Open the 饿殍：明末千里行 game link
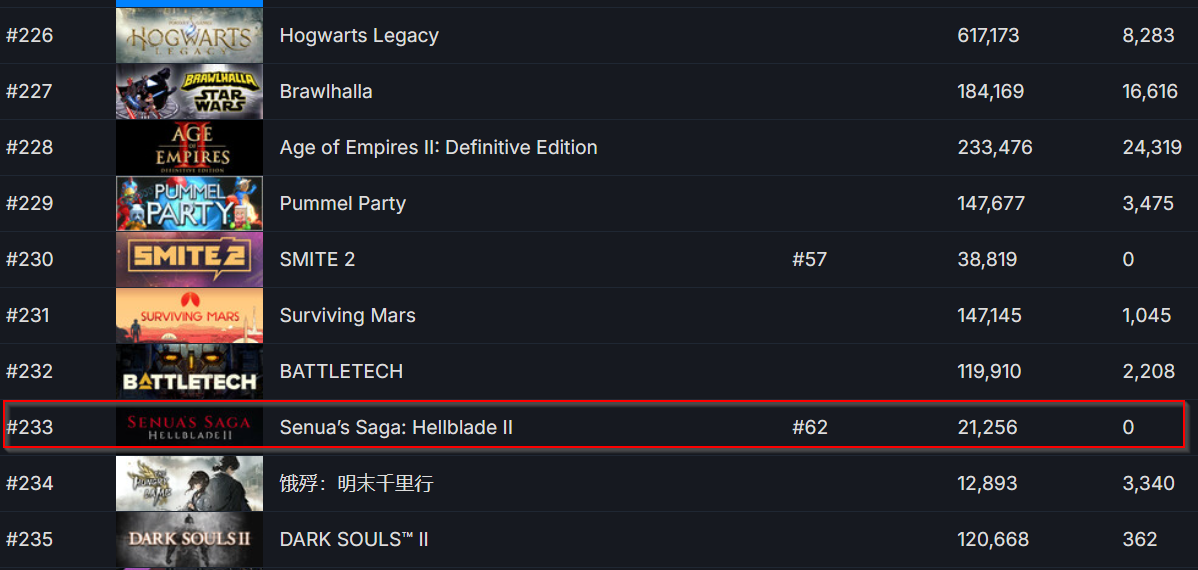This screenshot has height=570, width=1198. pyautogui.click(x=356, y=484)
